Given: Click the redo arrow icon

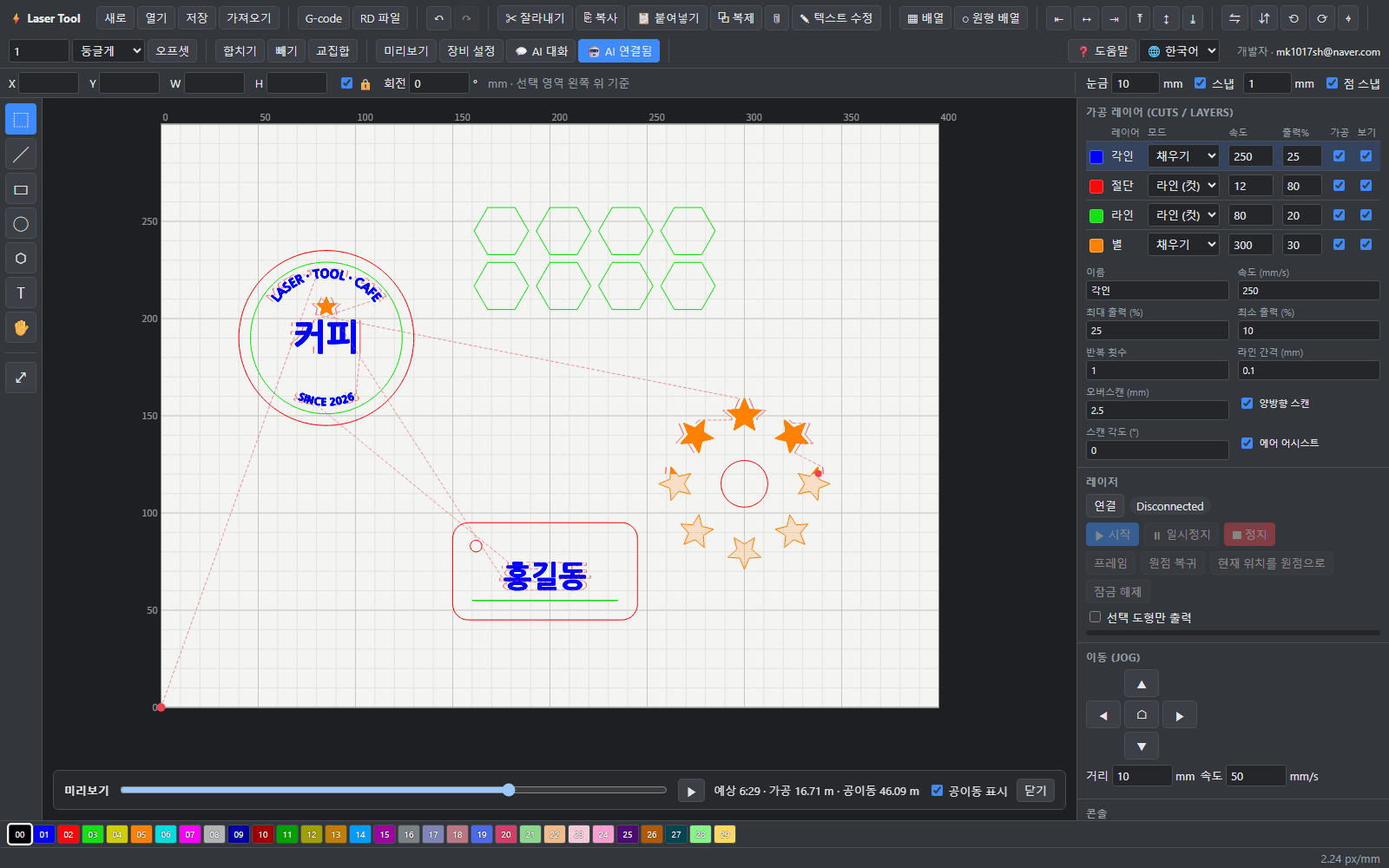Looking at the screenshot, I should pyautogui.click(x=466, y=18).
